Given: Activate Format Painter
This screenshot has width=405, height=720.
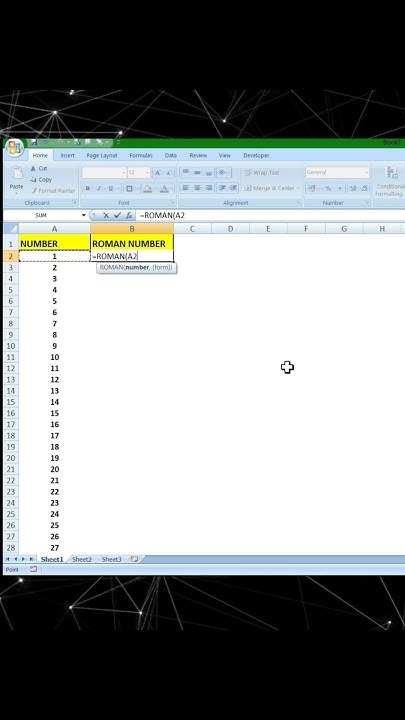Looking at the screenshot, I should click(x=53, y=191).
